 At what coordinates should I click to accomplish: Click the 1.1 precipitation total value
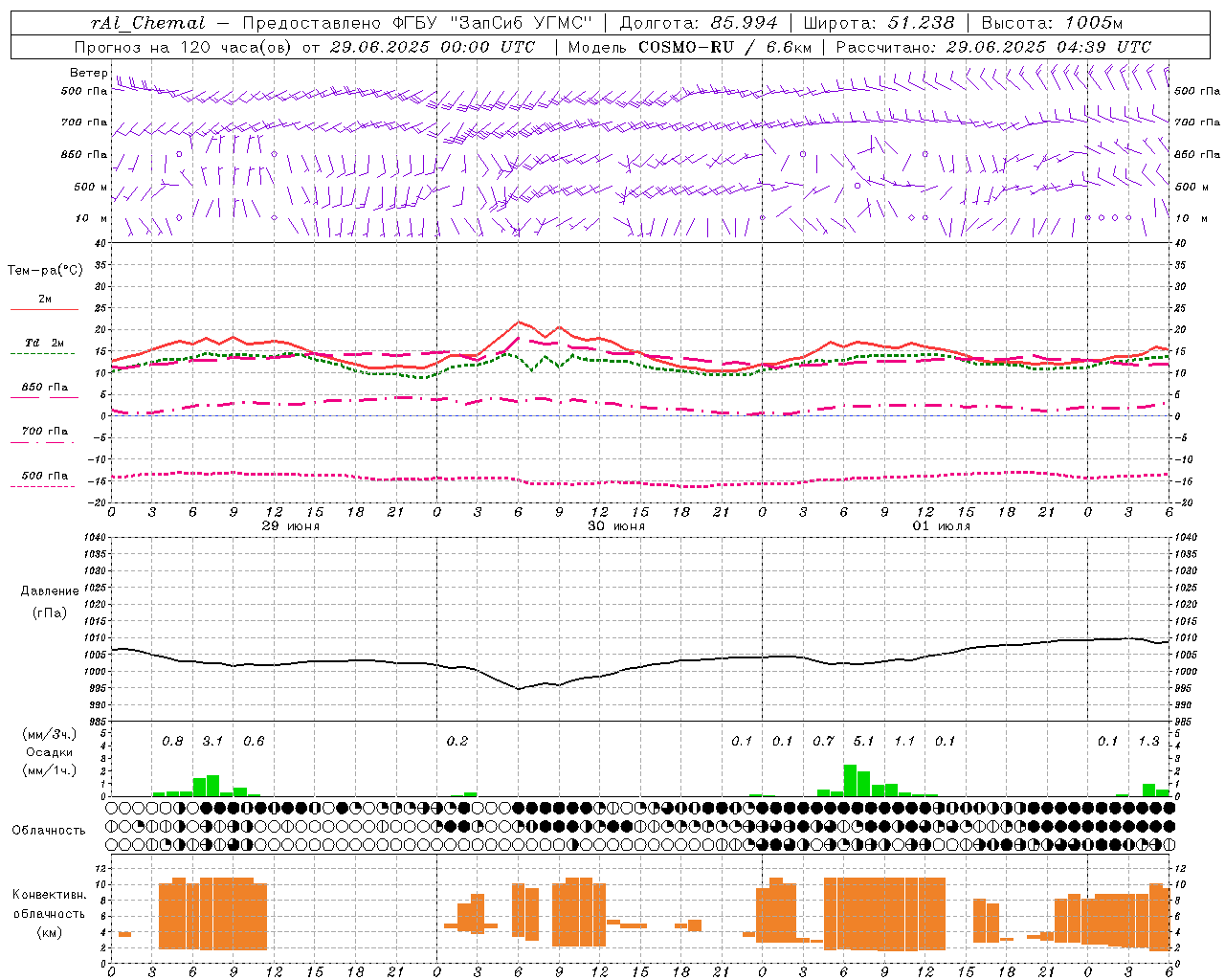(x=904, y=741)
